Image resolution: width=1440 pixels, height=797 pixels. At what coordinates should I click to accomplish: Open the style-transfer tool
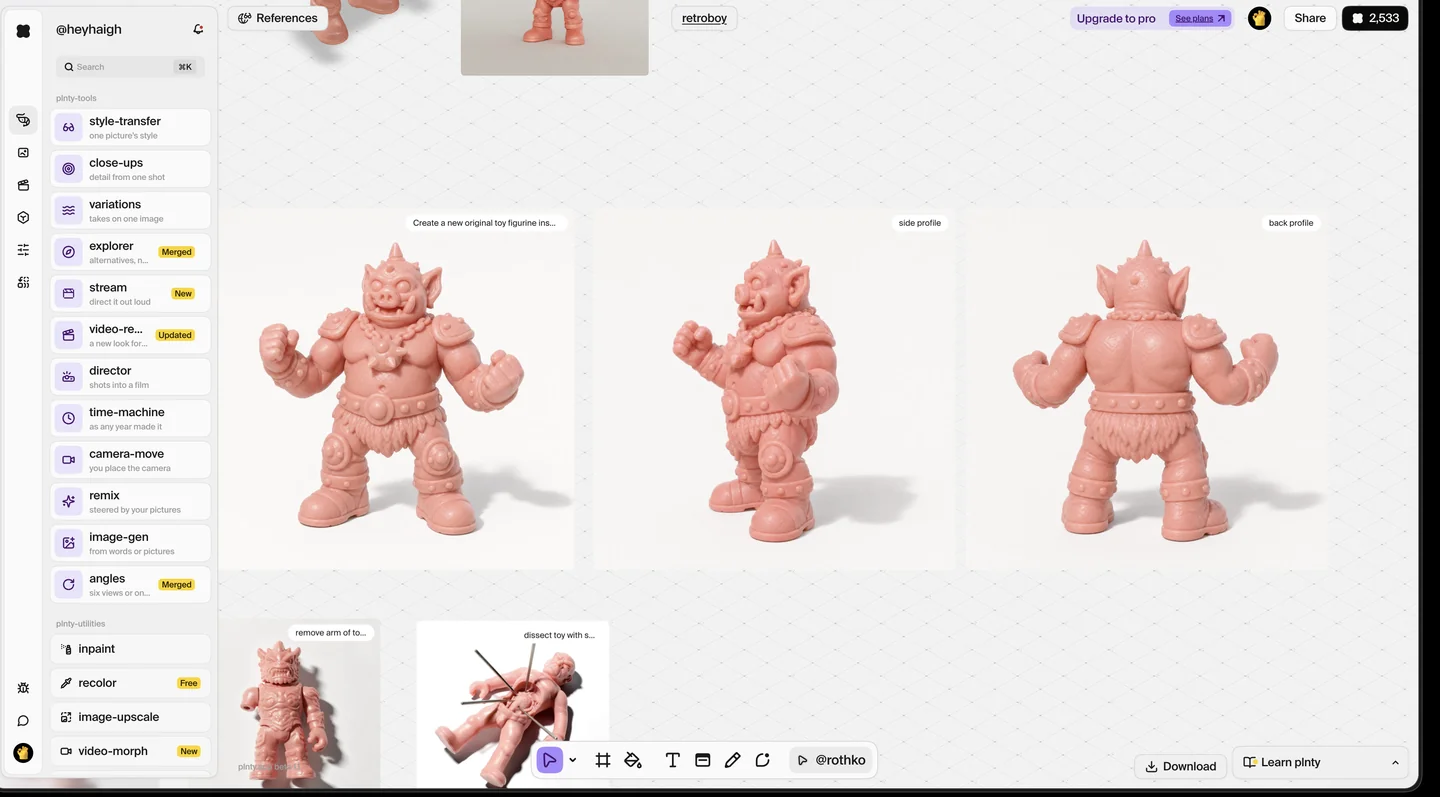(131, 127)
